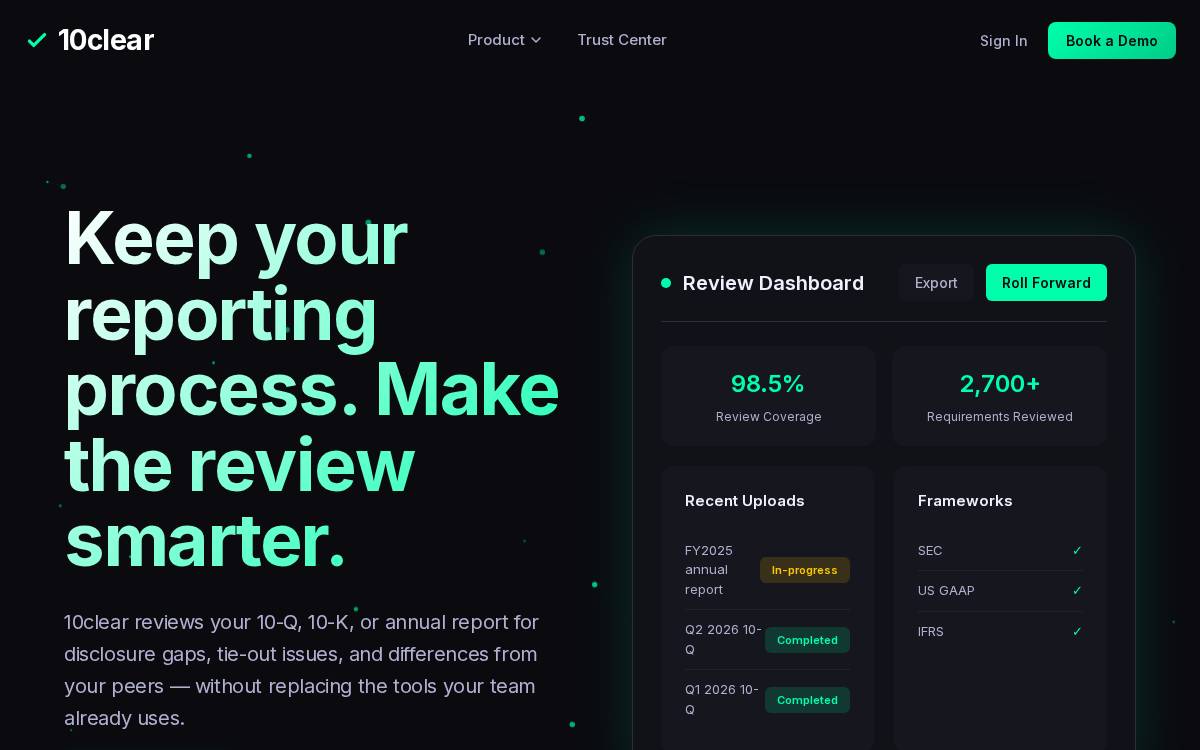Go to Sign In
Image resolution: width=1200 pixels, height=750 pixels.
tap(1003, 41)
